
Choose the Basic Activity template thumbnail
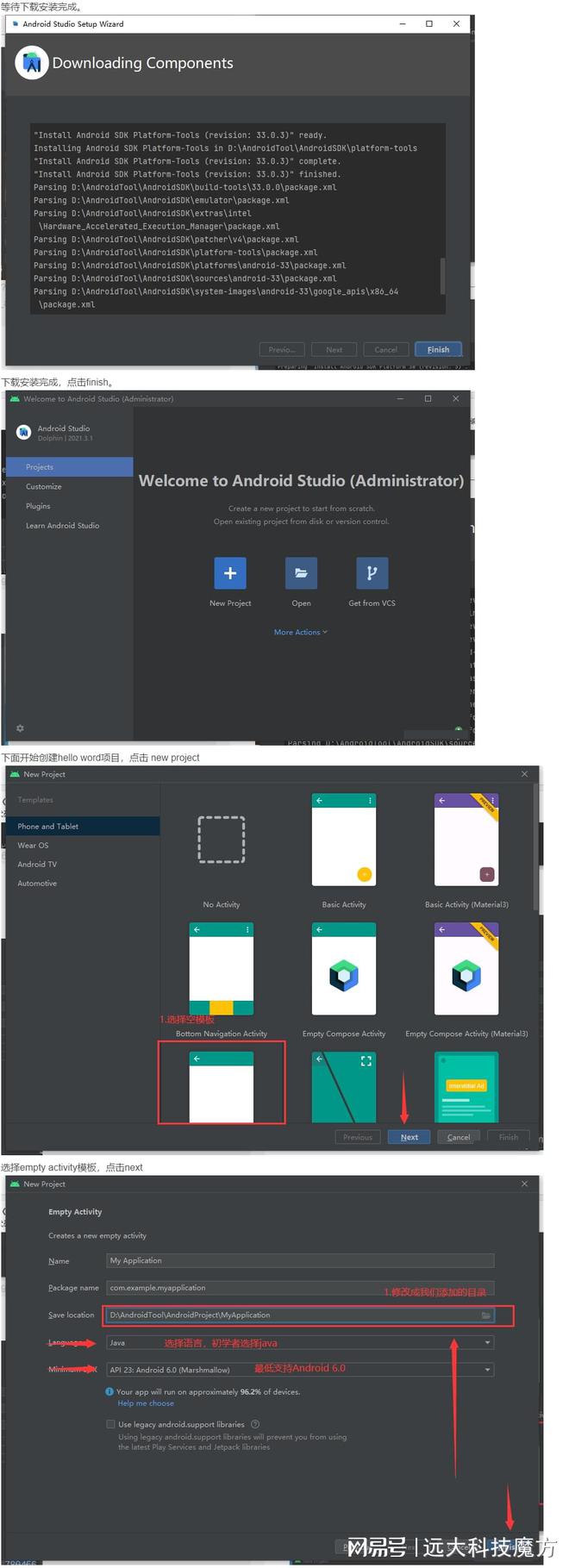tap(344, 840)
